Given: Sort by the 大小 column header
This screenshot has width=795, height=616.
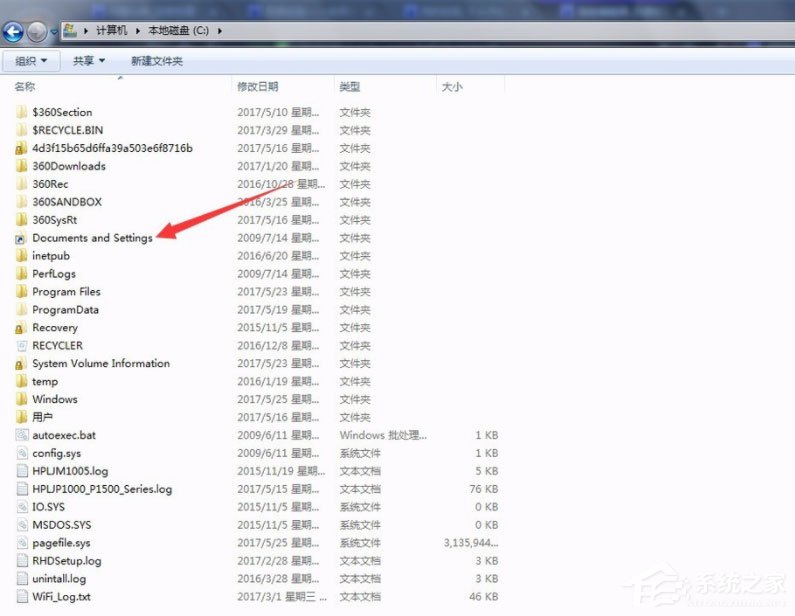Looking at the screenshot, I should click(452, 87).
